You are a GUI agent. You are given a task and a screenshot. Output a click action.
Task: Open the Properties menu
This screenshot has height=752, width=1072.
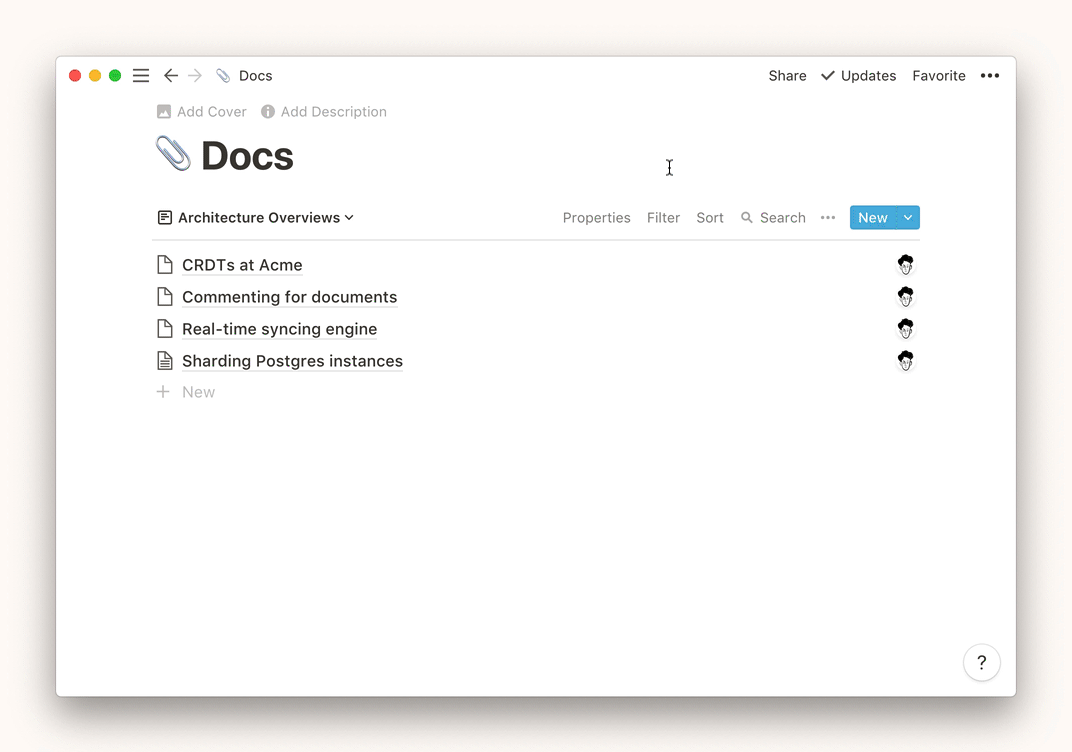point(596,218)
